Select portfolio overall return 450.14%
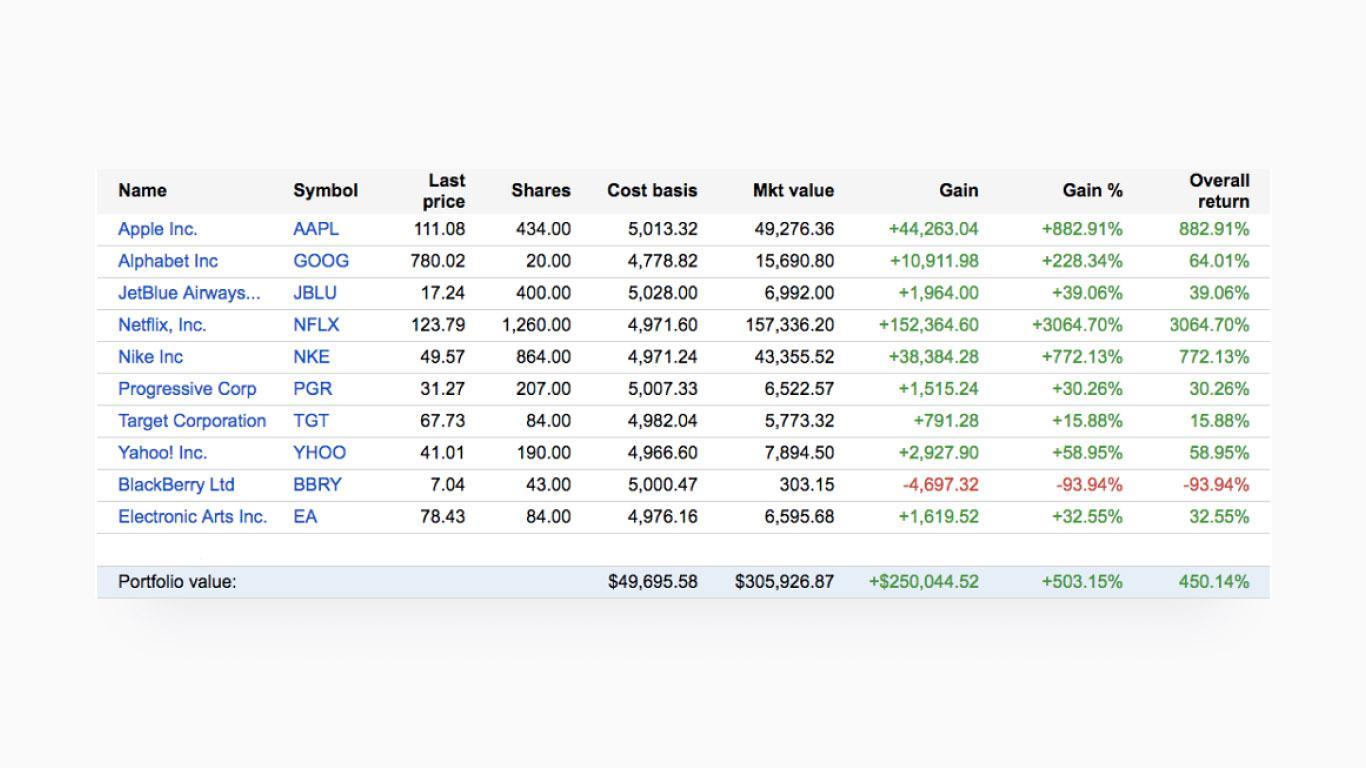 click(1214, 582)
